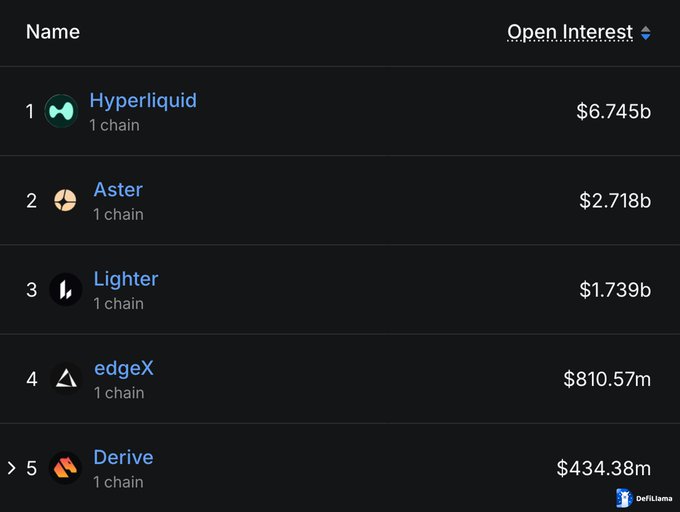Expand the Derive row with the chevron
The width and height of the screenshot is (680, 512).
[12, 468]
